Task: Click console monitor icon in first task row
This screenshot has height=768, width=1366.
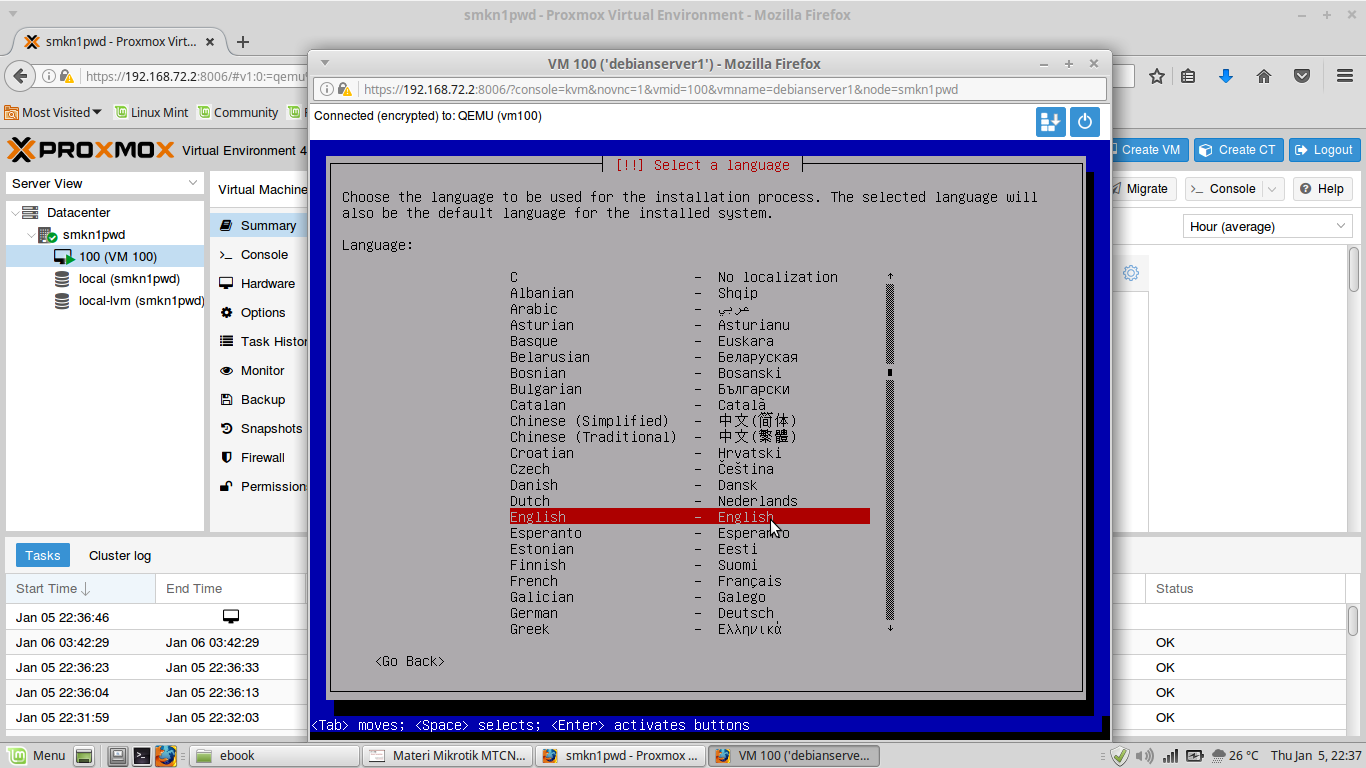Action: 231,617
